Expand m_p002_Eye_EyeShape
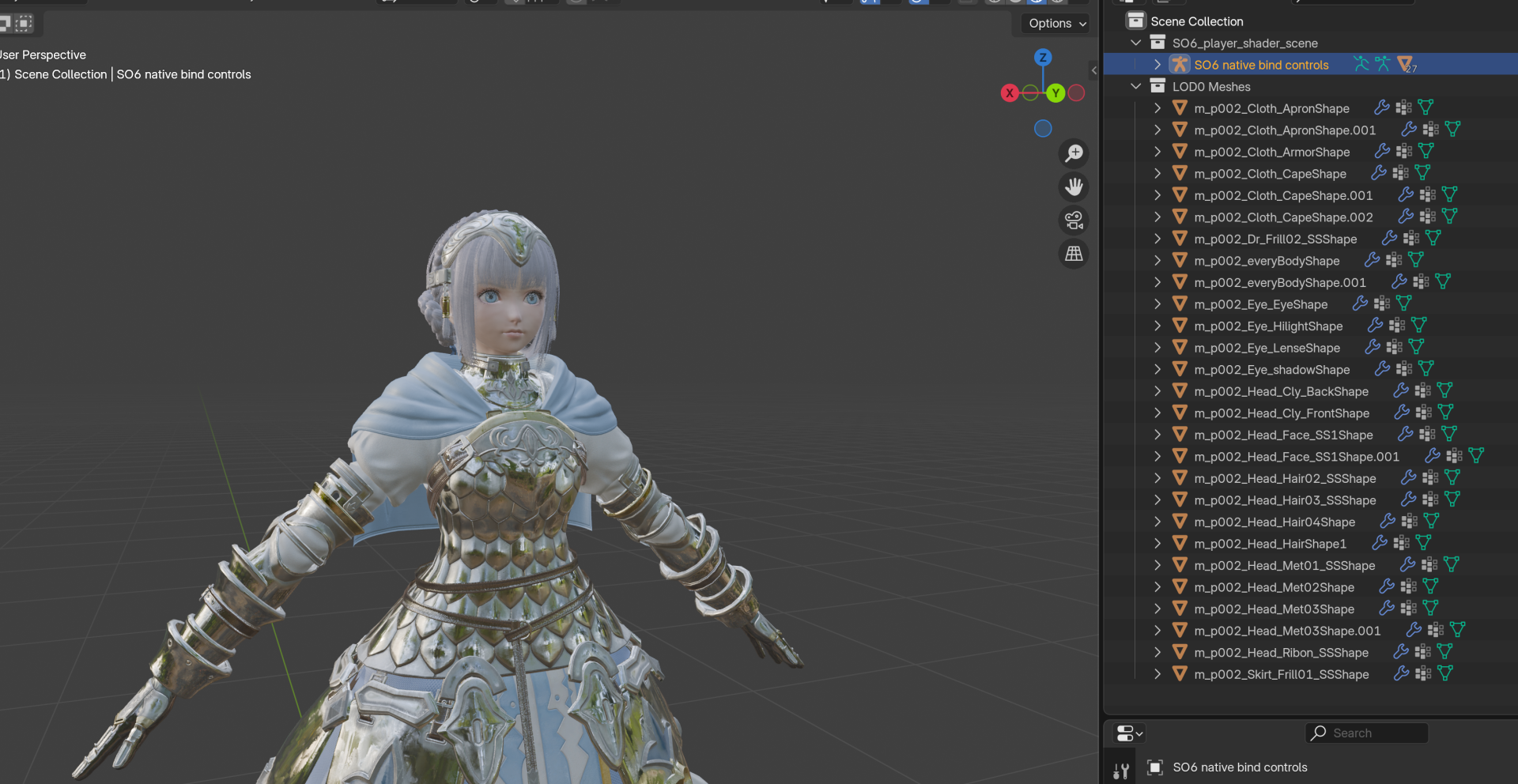The width and height of the screenshot is (1518, 784). (1157, 303)
